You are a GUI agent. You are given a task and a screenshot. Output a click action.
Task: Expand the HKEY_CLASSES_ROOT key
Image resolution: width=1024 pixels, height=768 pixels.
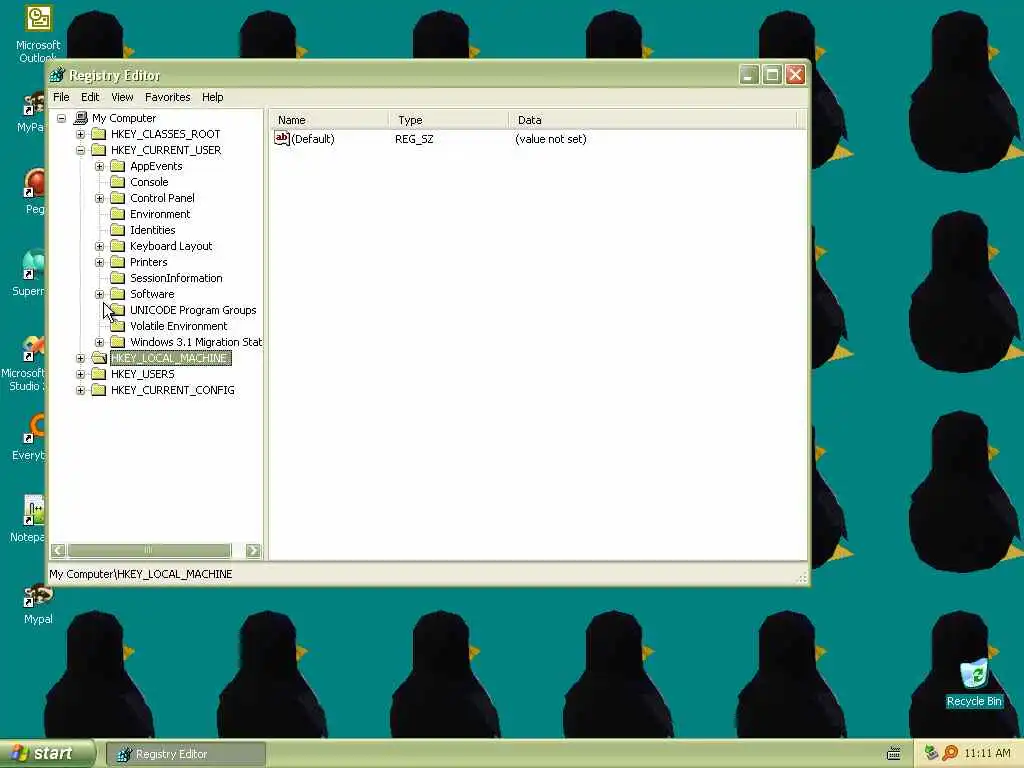[x=80, y=134]
